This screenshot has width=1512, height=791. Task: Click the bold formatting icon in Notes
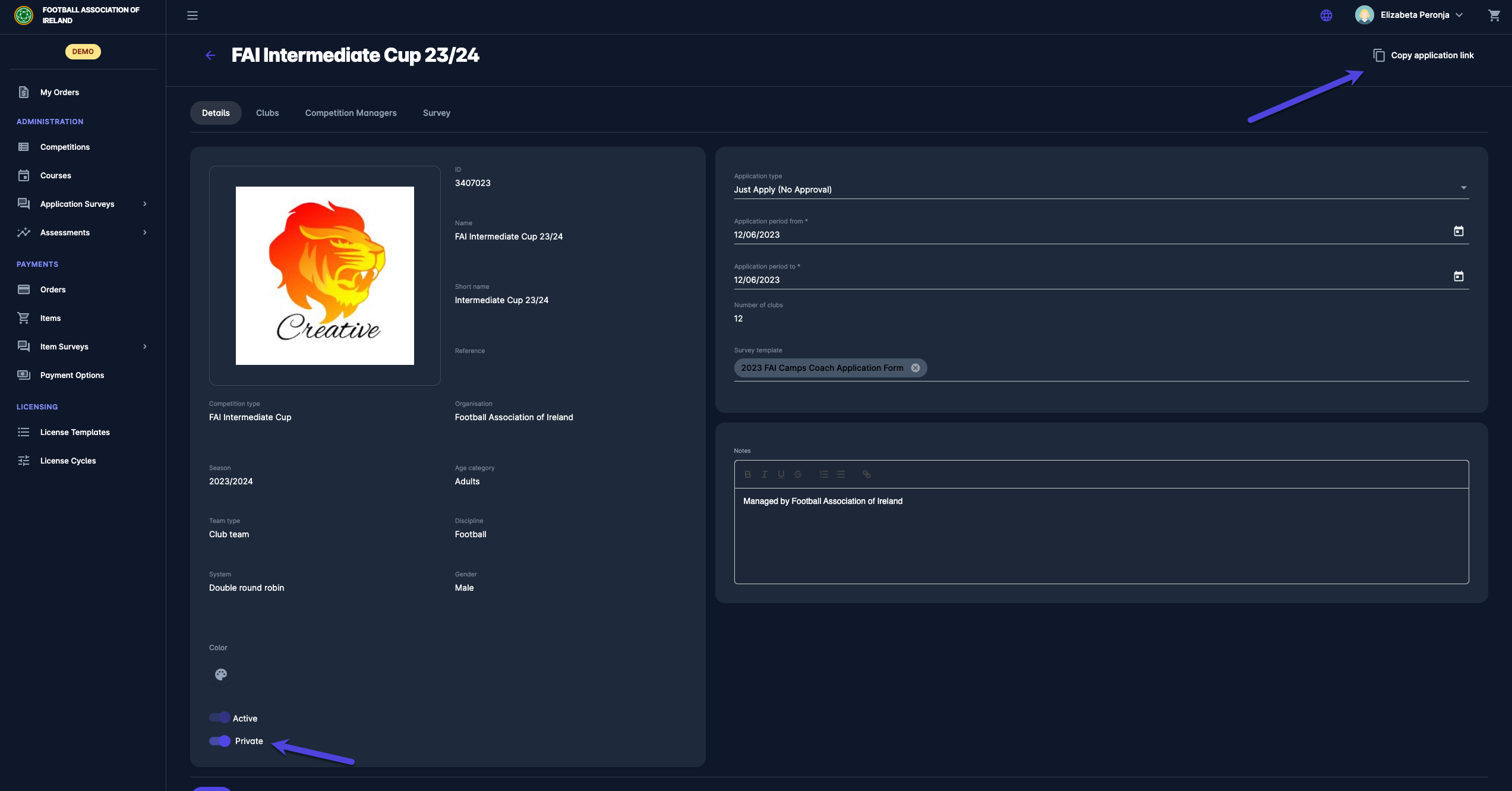747,474
